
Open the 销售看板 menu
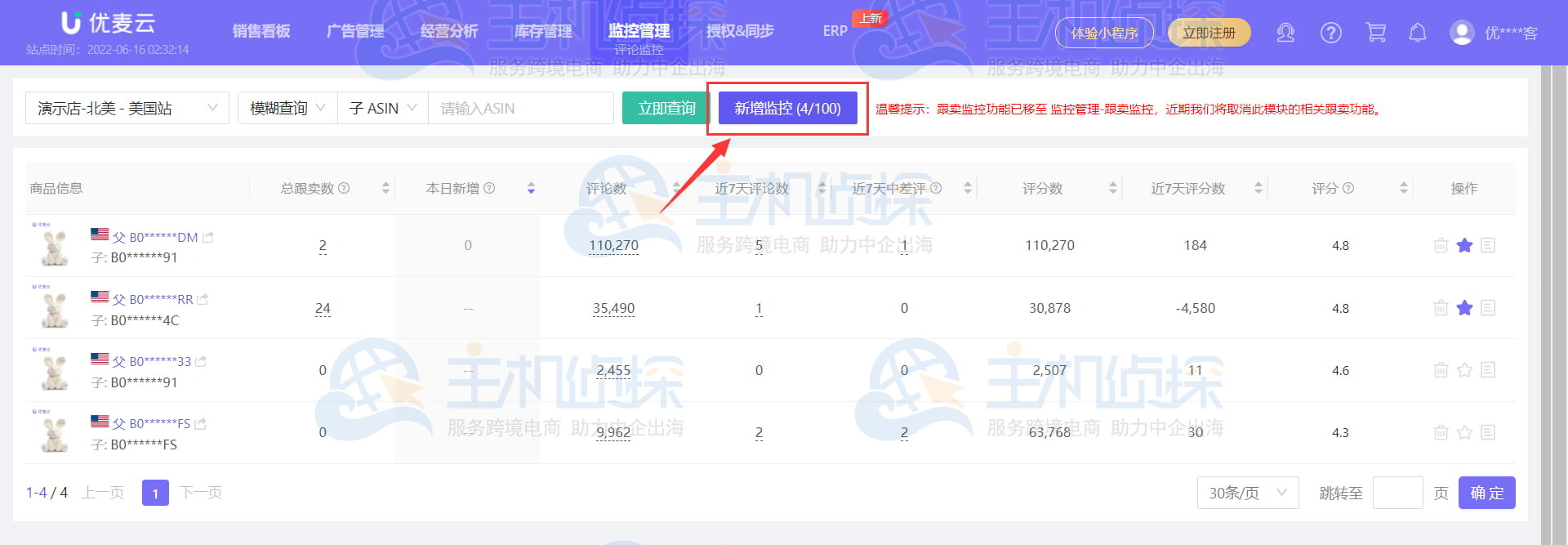coord(261,31)
